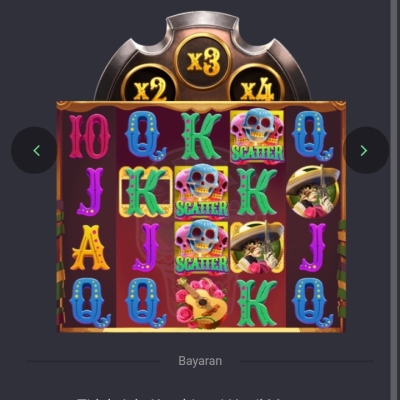Click the yellow A symbol
Image resolution: width=400 pixels, height=400 pixels.
click(90, 248)
